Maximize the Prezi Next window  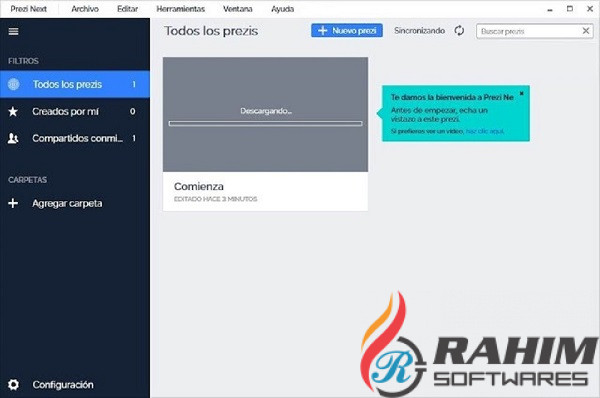click(570, 9)
